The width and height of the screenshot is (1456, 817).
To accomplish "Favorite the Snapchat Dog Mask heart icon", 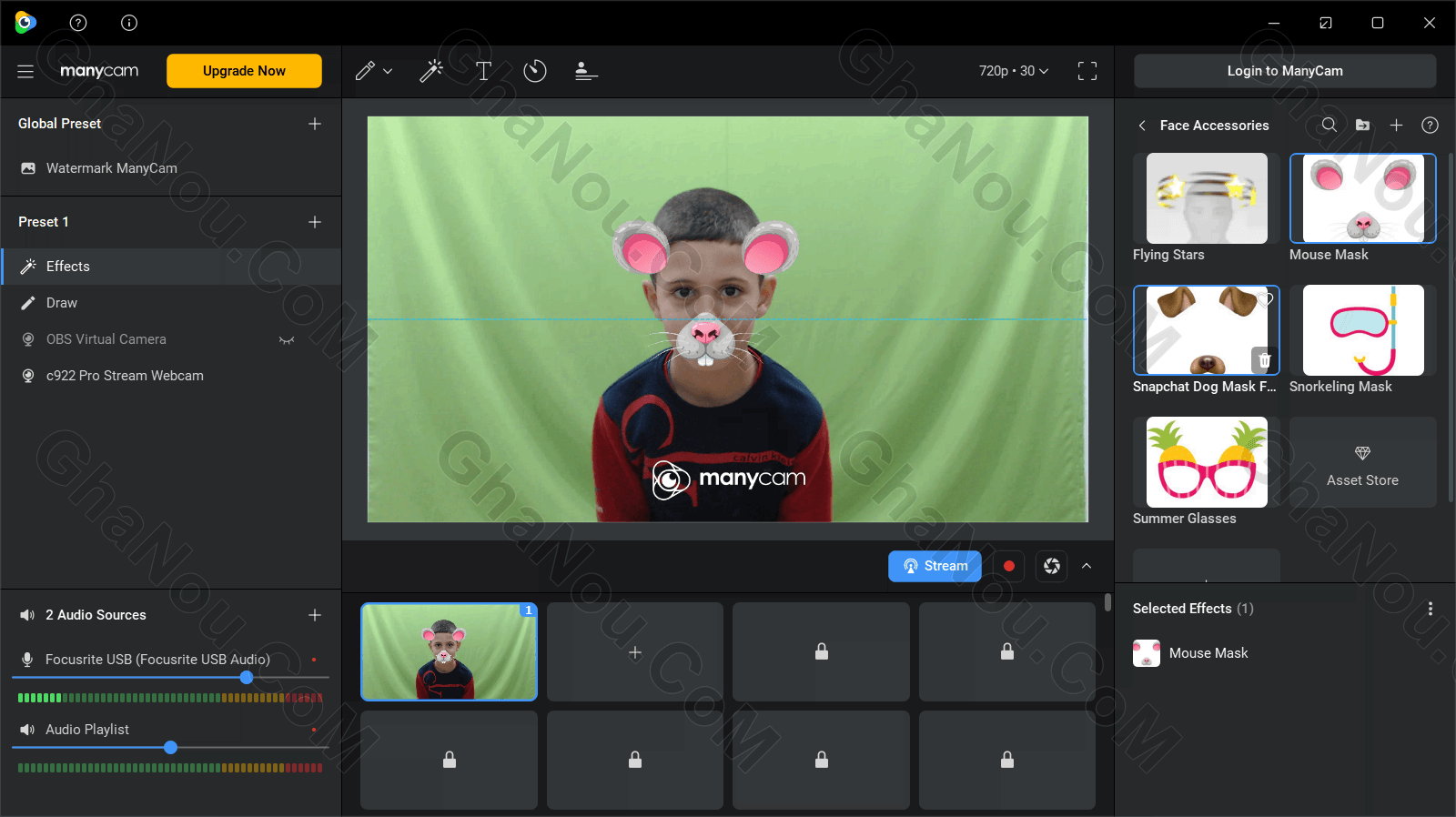I will [1265, 298].
